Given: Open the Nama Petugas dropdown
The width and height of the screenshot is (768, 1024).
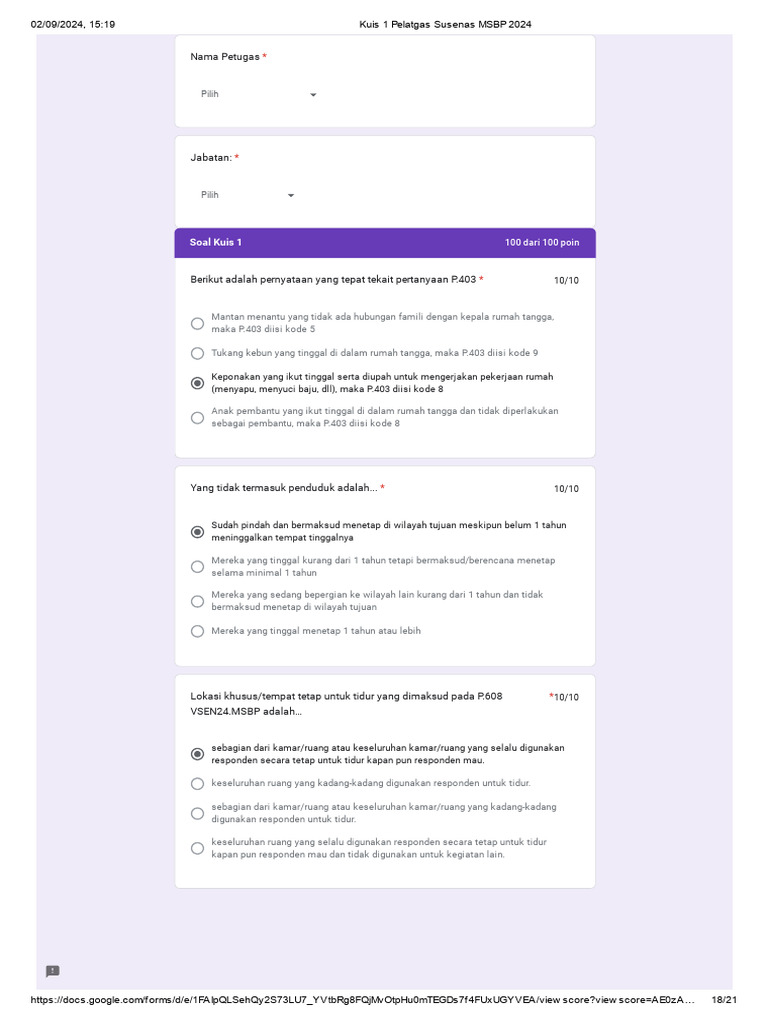Looking at the screenshot, I should click(x=257, y=94).
